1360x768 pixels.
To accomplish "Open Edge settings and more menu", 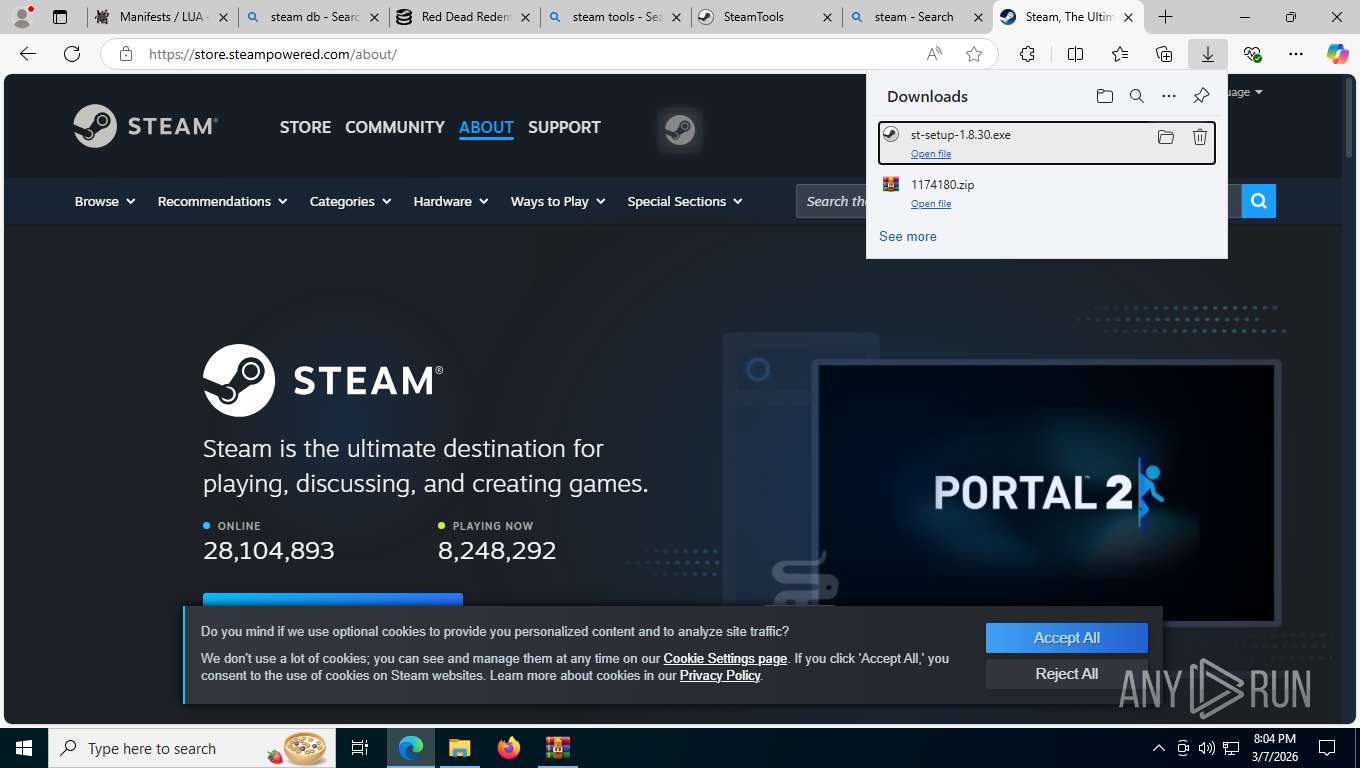I will tap(1296, 54).
